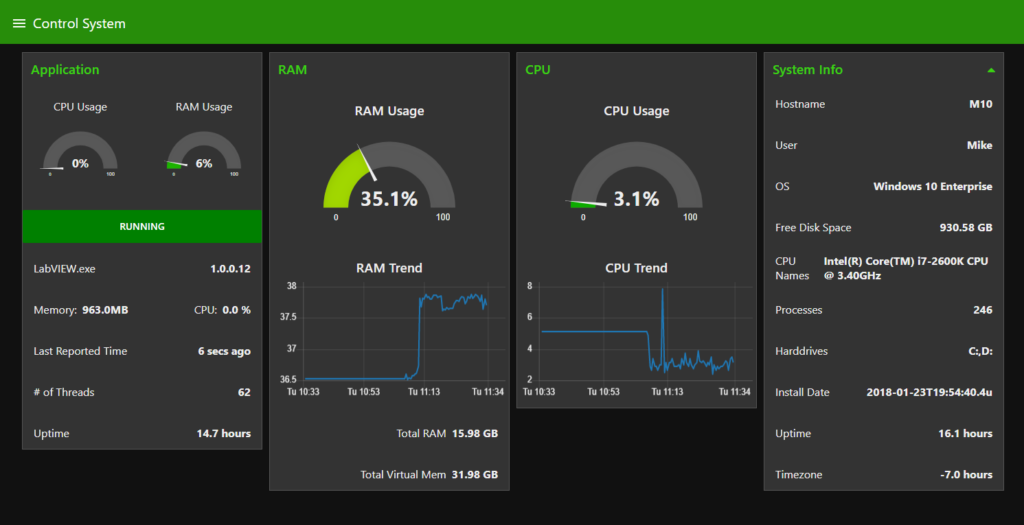The height and width of the screenshot is (525, 1024).
Task: Click the RAM Trend chart title
Action: [x=389, y=268]
